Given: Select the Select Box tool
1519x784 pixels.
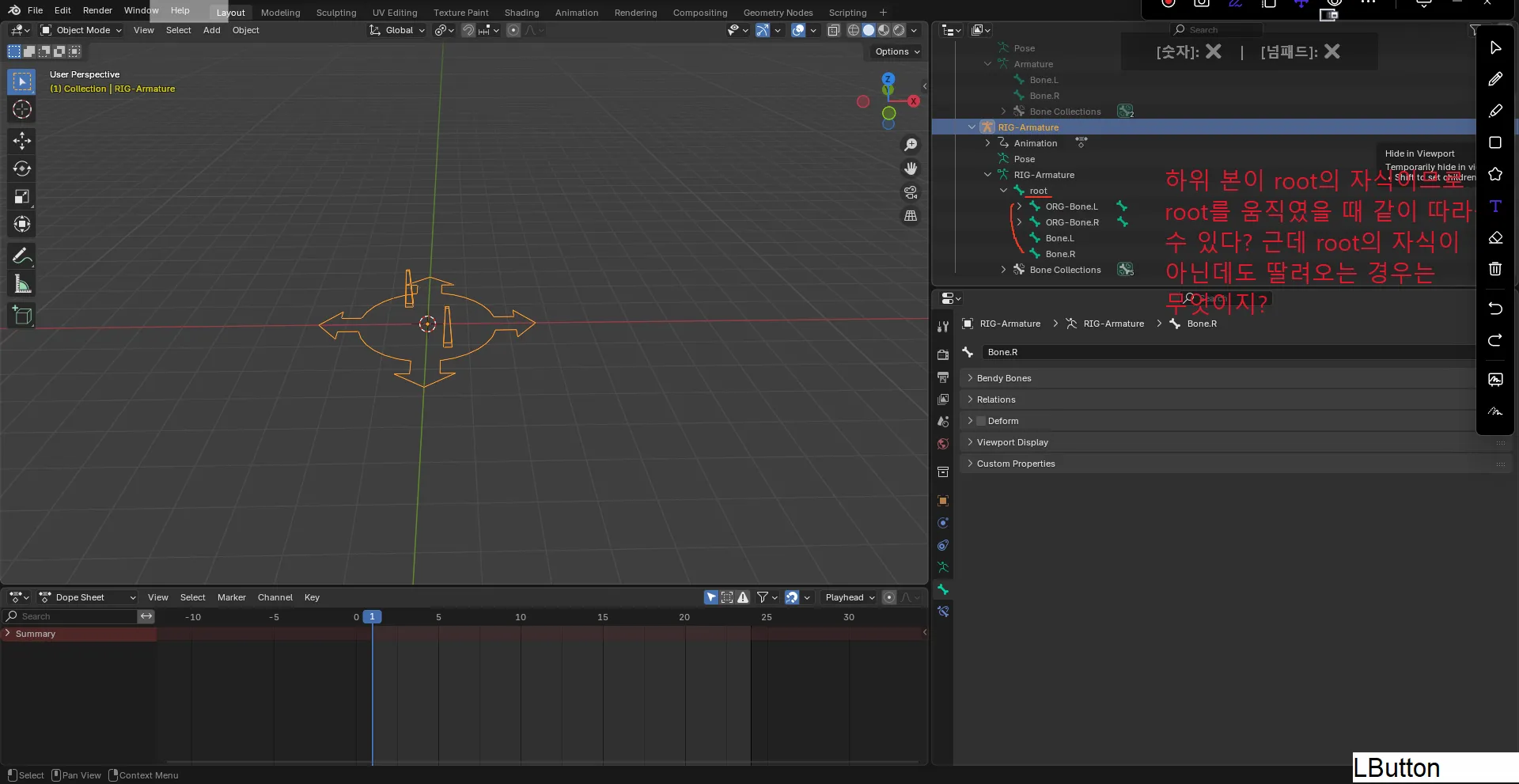Looking at the screenshot, I should pyautogui.click(x=22, y=81).
